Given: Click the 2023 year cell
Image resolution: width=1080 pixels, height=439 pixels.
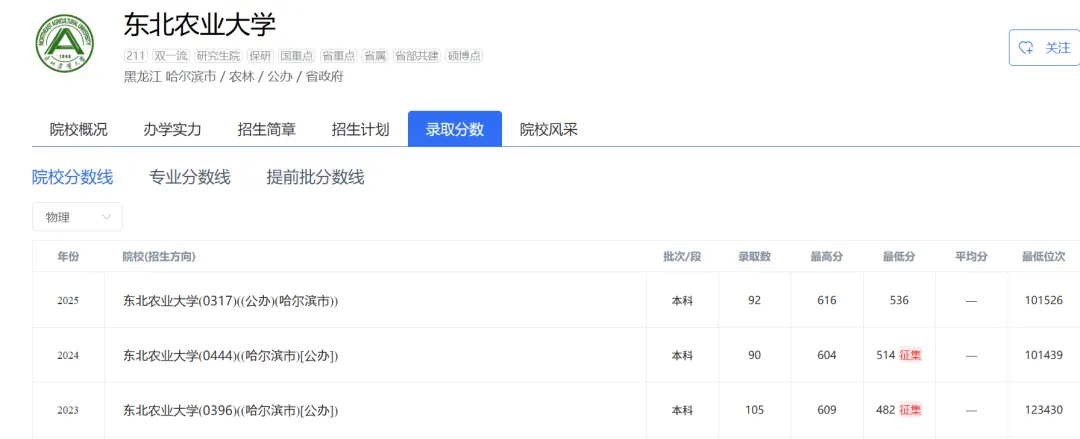Looking at the screenshot, I should coord(68,410).
